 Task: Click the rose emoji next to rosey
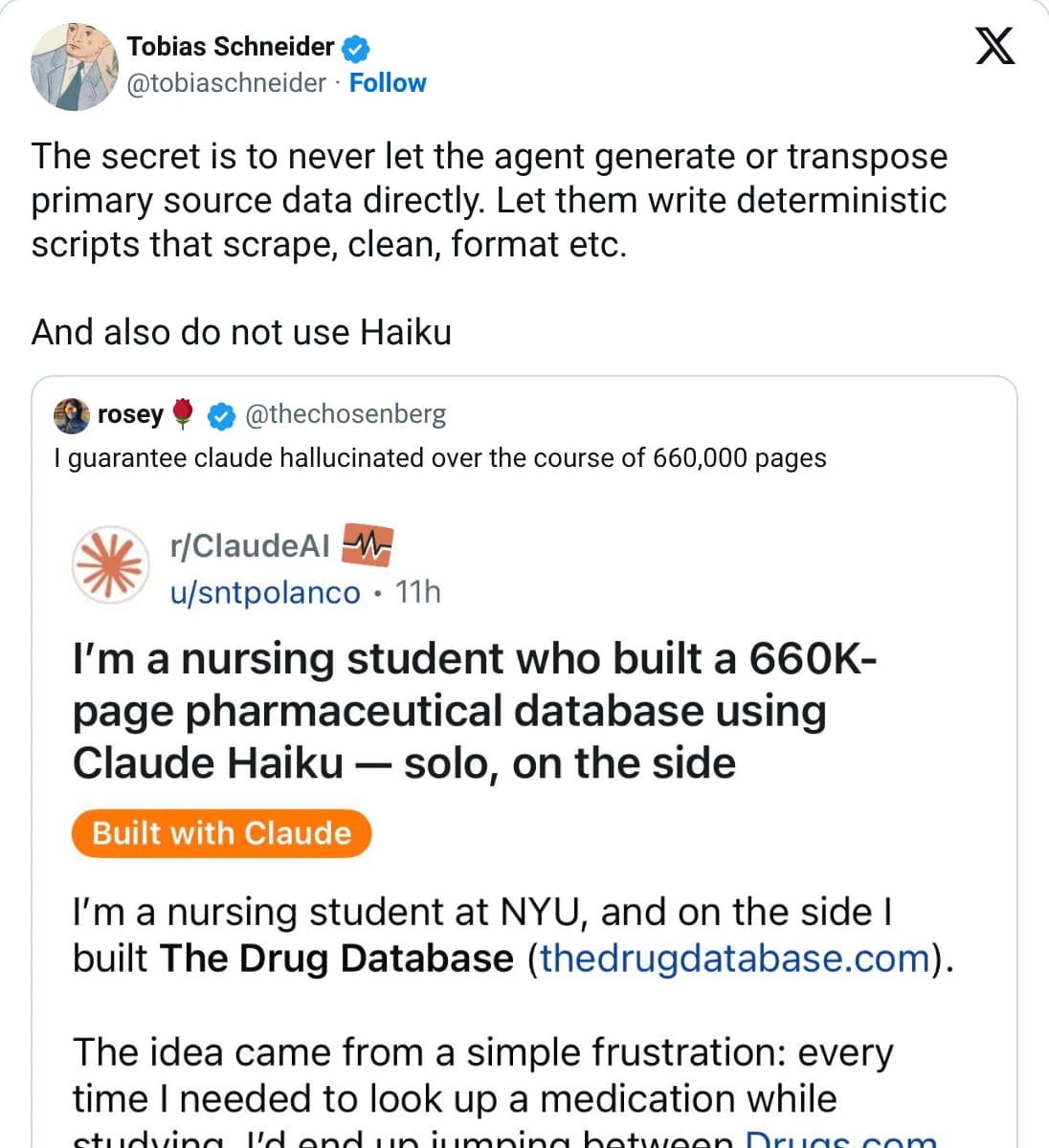[184, 414]
